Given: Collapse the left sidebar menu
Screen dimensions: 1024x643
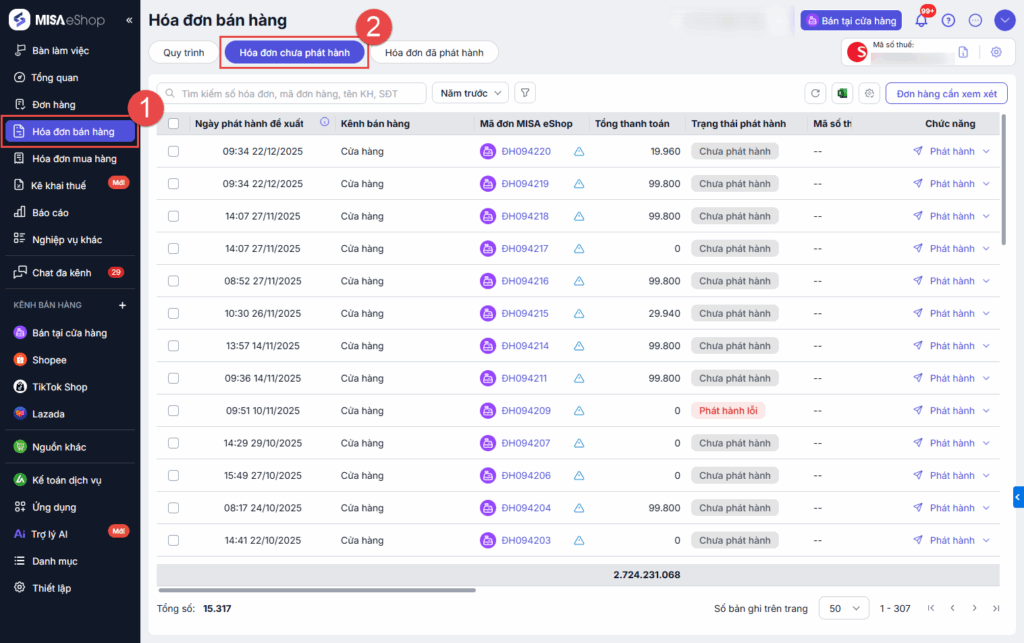Looking at the screenshot, I should (129, 20).
